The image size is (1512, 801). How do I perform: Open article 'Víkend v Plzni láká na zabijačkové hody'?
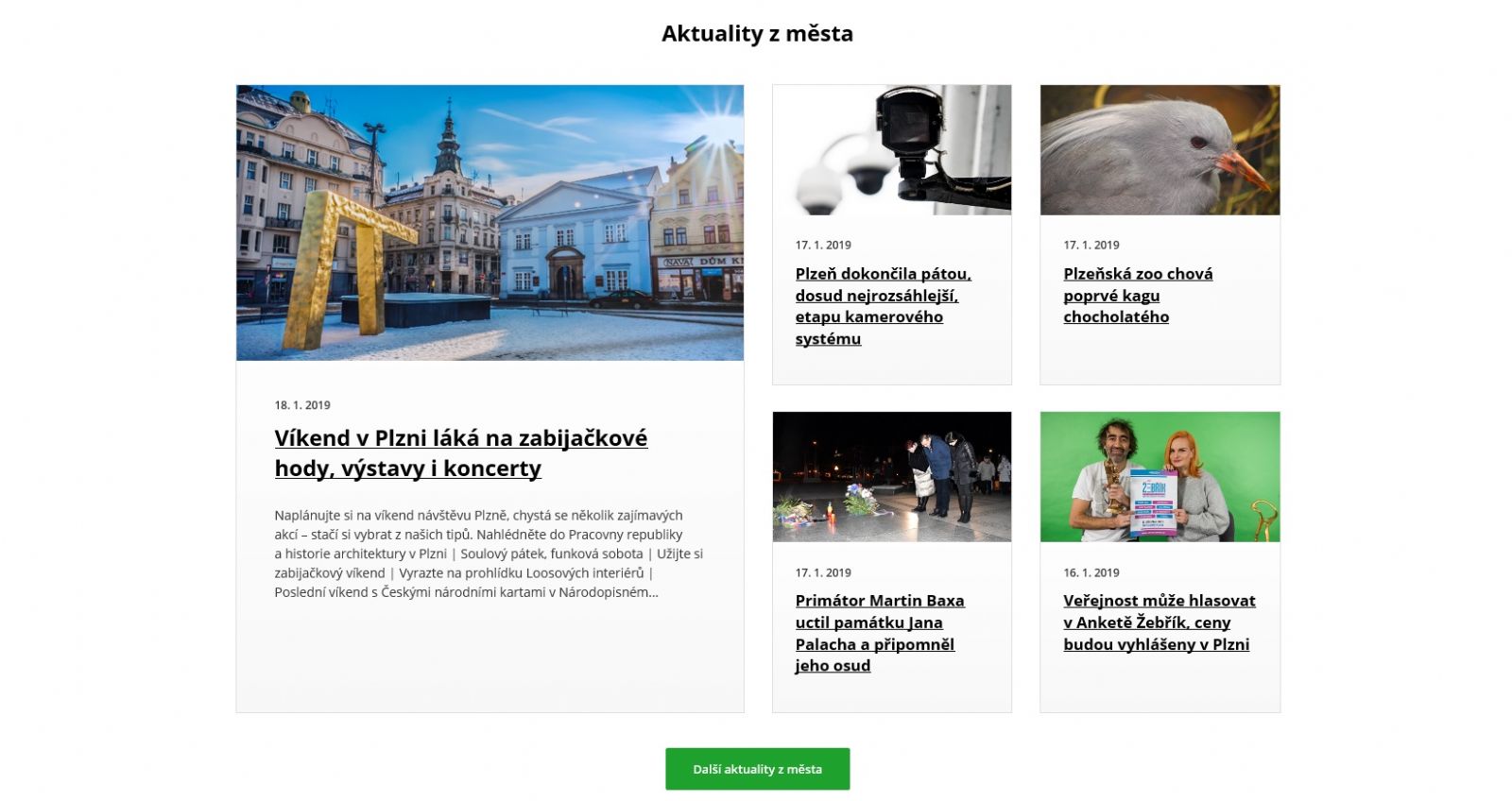[x=461, y=453]
